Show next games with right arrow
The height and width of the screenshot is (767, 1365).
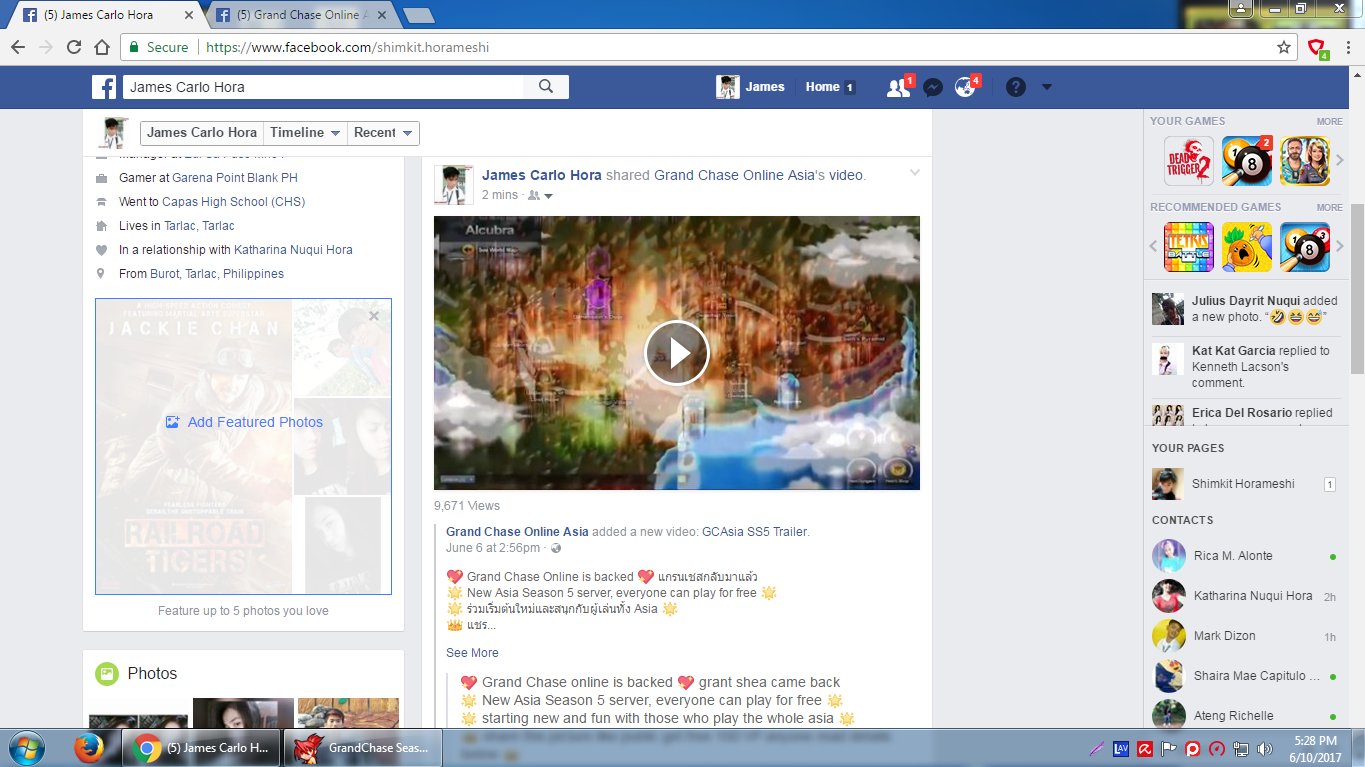(1340, 160)
